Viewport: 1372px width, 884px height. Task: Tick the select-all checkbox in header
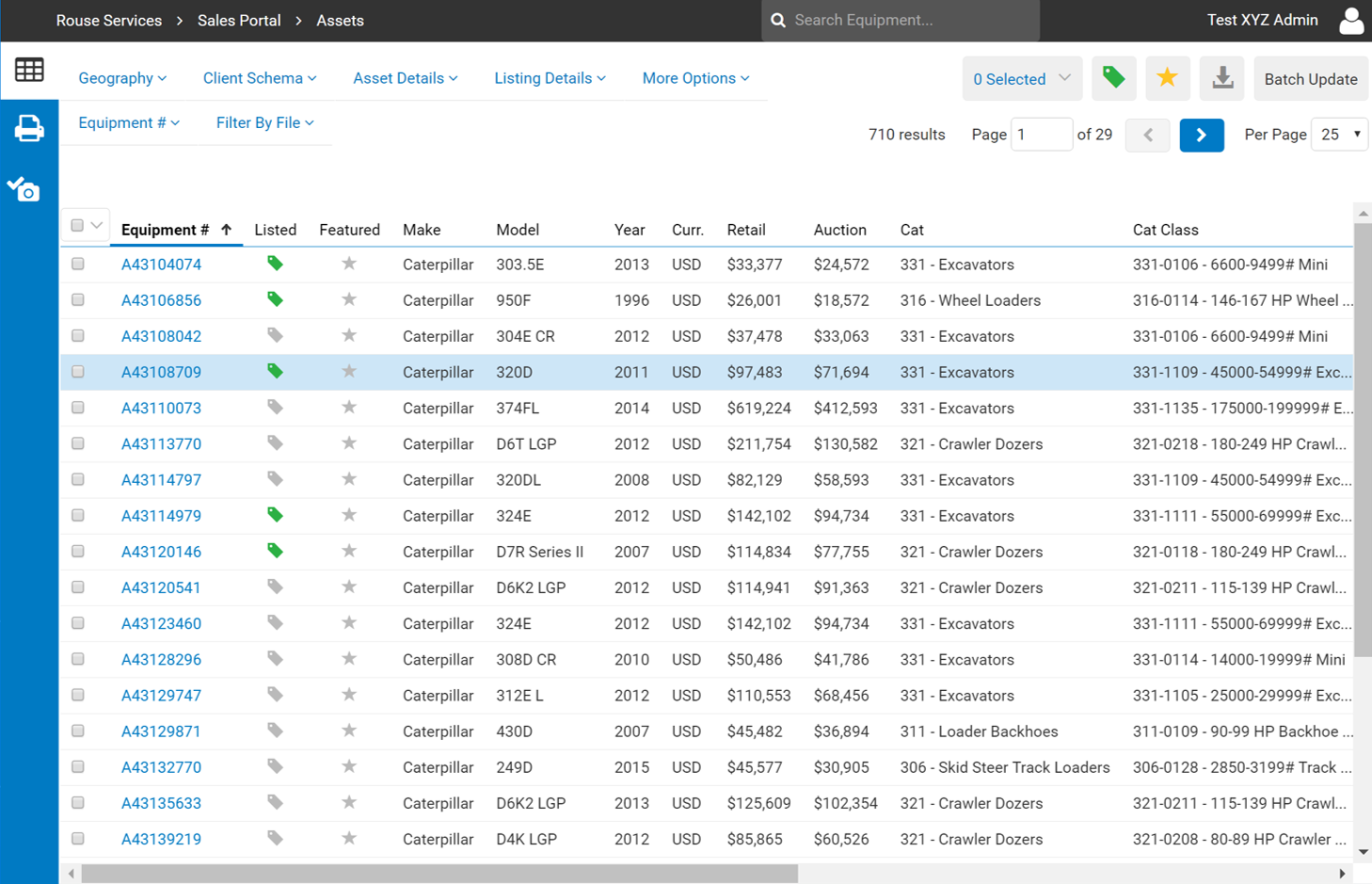click(77, 226)
